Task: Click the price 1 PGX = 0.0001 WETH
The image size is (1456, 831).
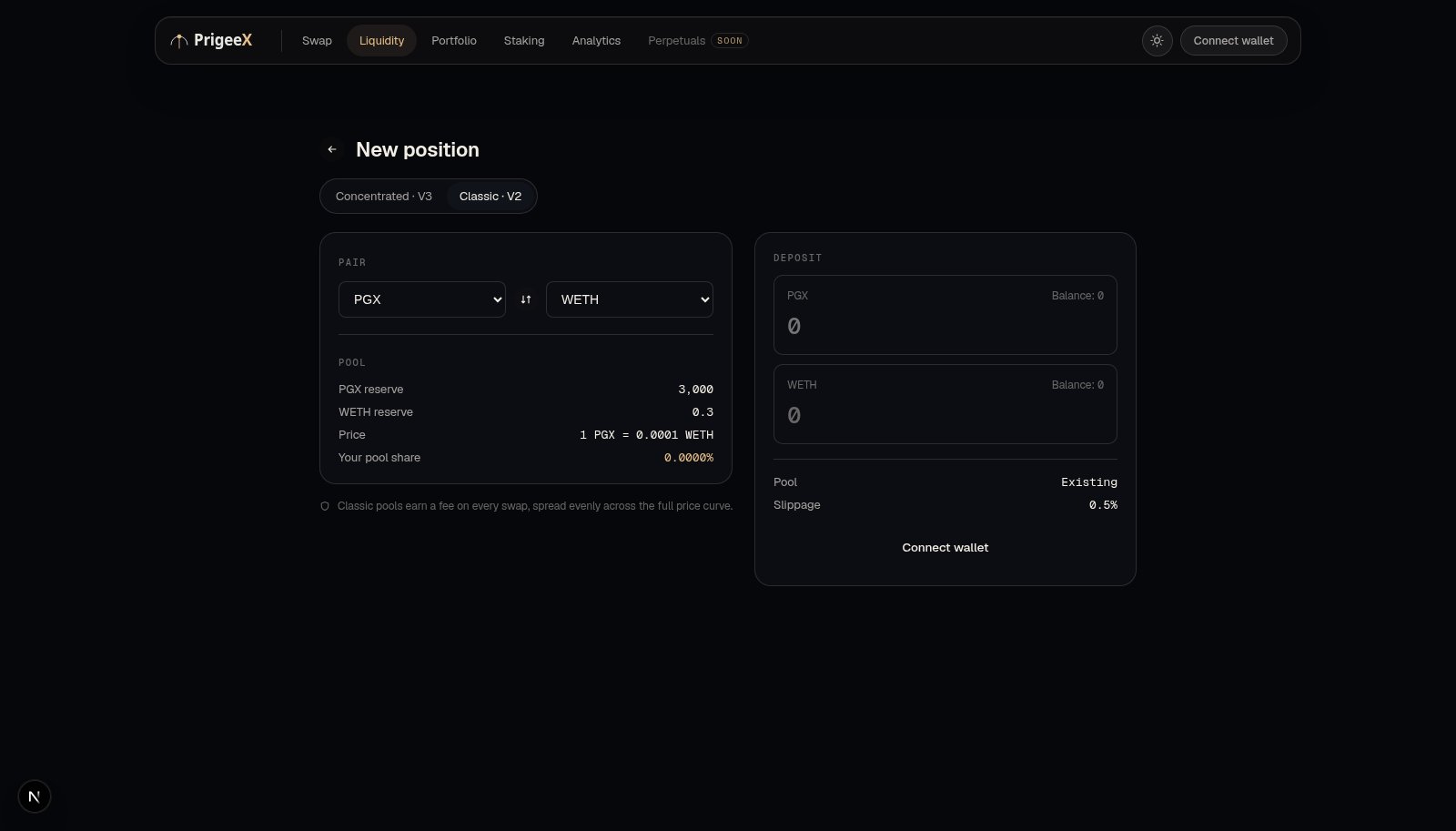Action: click(x=646, y=435)
